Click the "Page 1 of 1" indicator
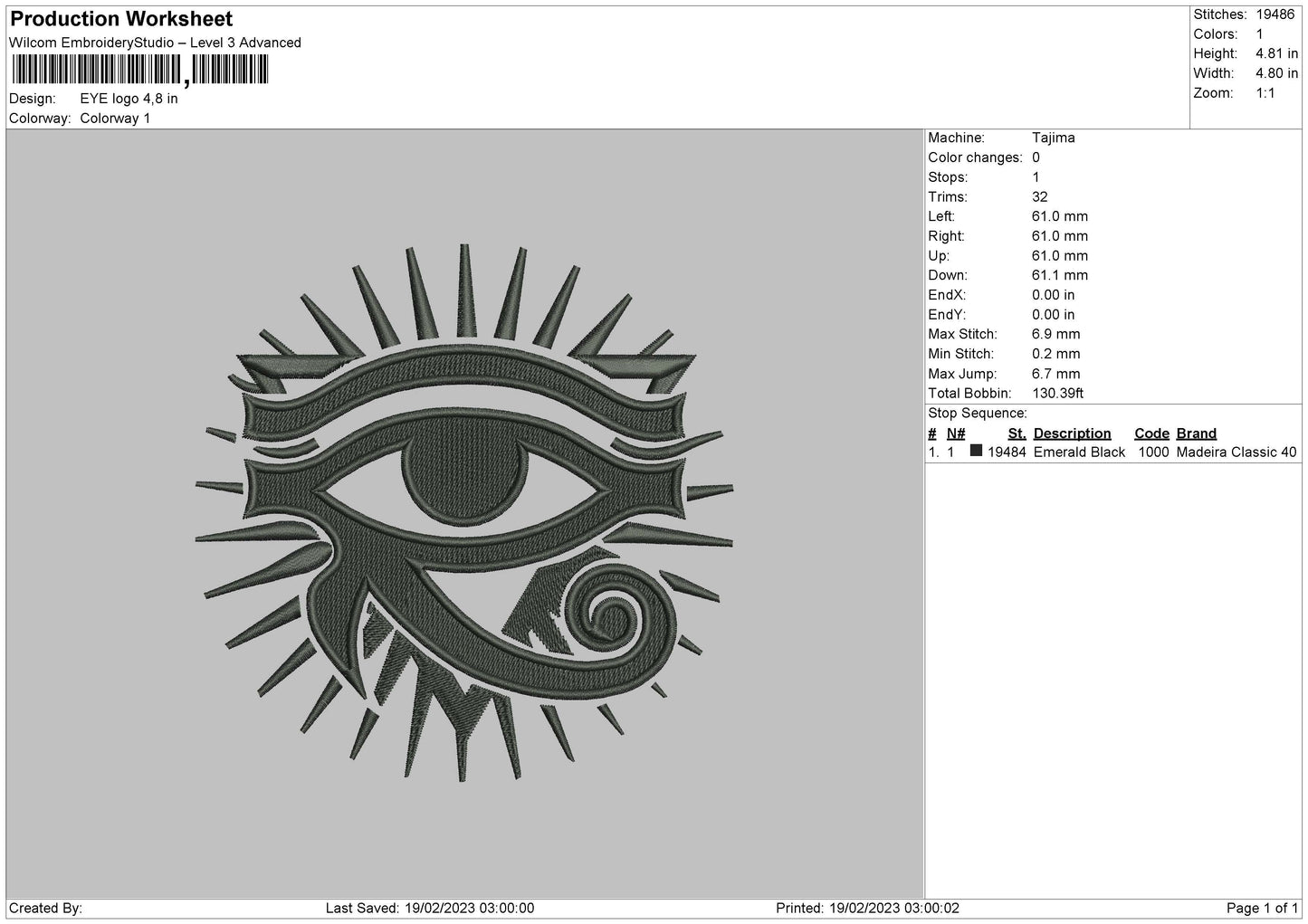This screenshot has height=924, width=1308. click(x=1263, y=909)
